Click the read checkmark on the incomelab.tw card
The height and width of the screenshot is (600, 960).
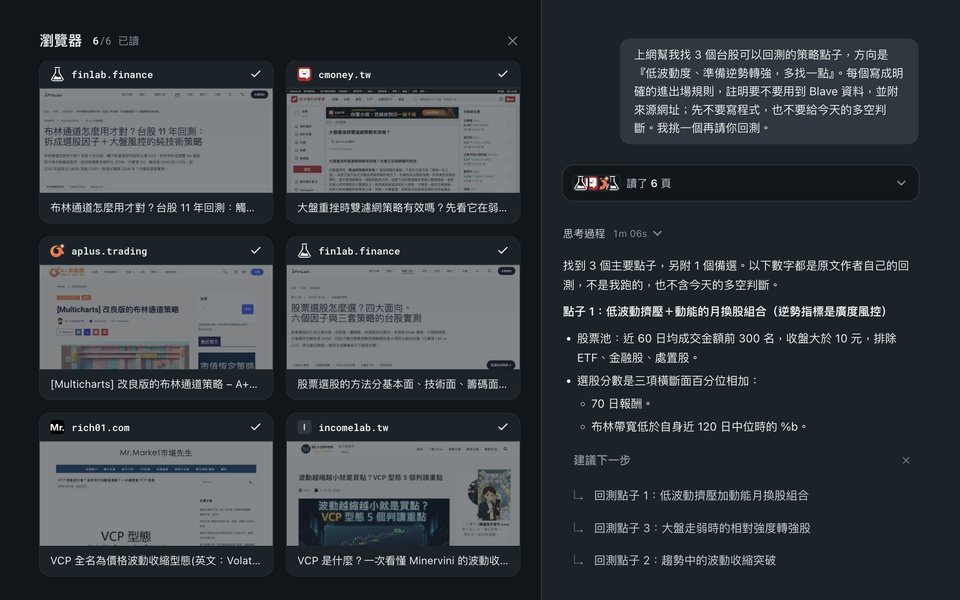click(x=503, y=427)
